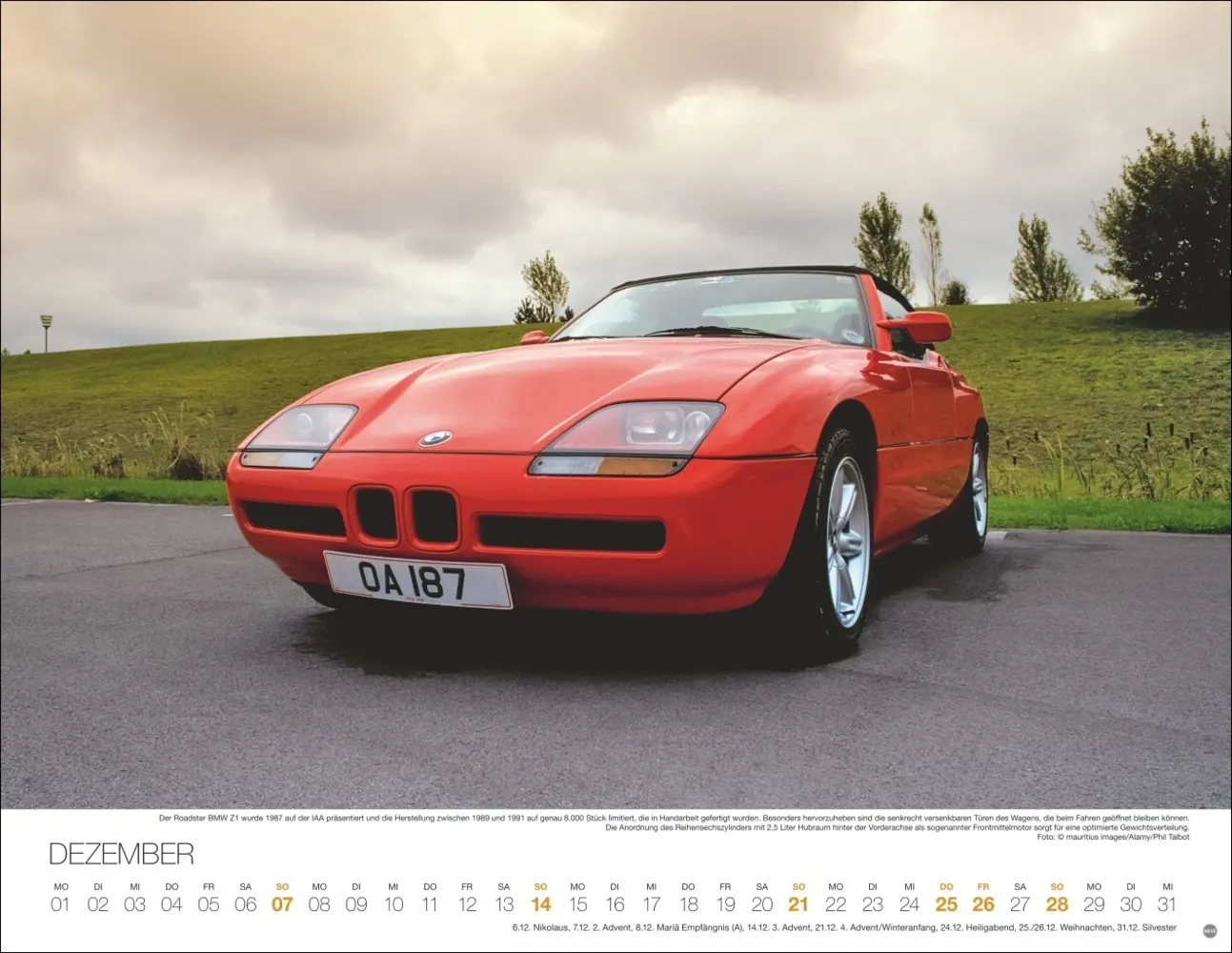This screenshot has width=1232, height=953.
Task: Select date 18 in the calendar row
Action: (688, 904)
